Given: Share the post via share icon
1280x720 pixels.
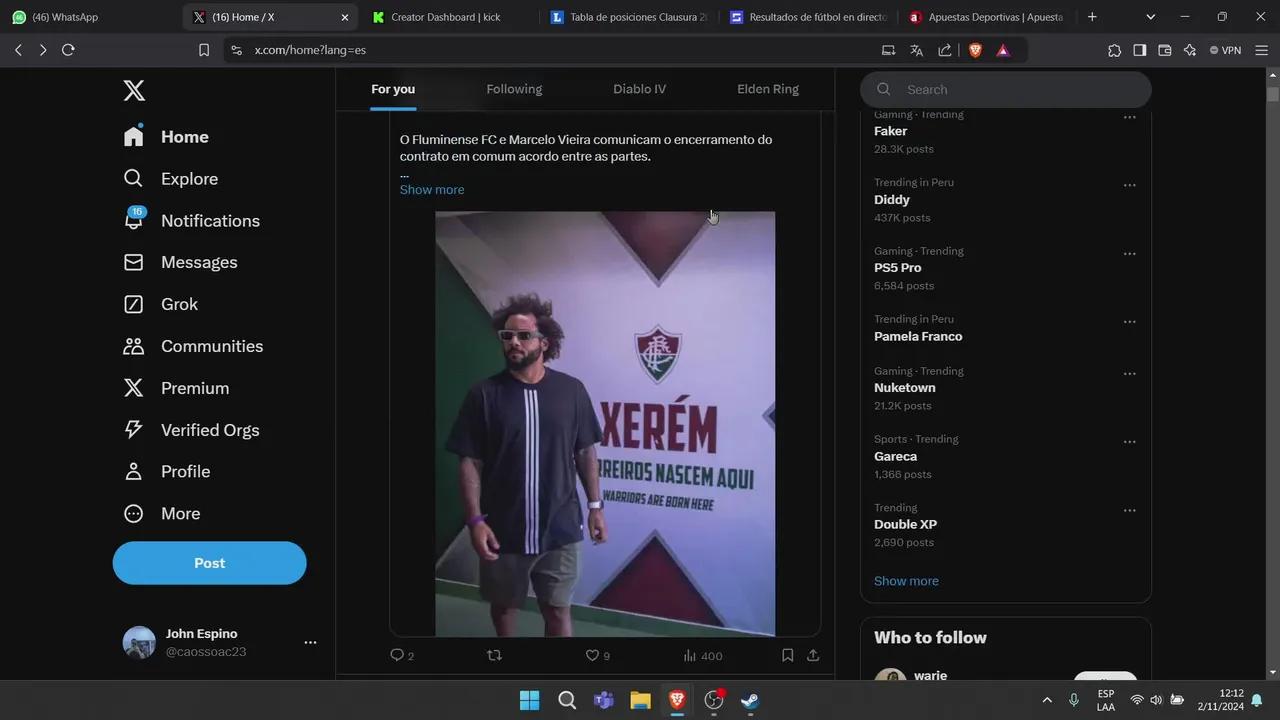Looking at the screenshot, I should point(813,656).
